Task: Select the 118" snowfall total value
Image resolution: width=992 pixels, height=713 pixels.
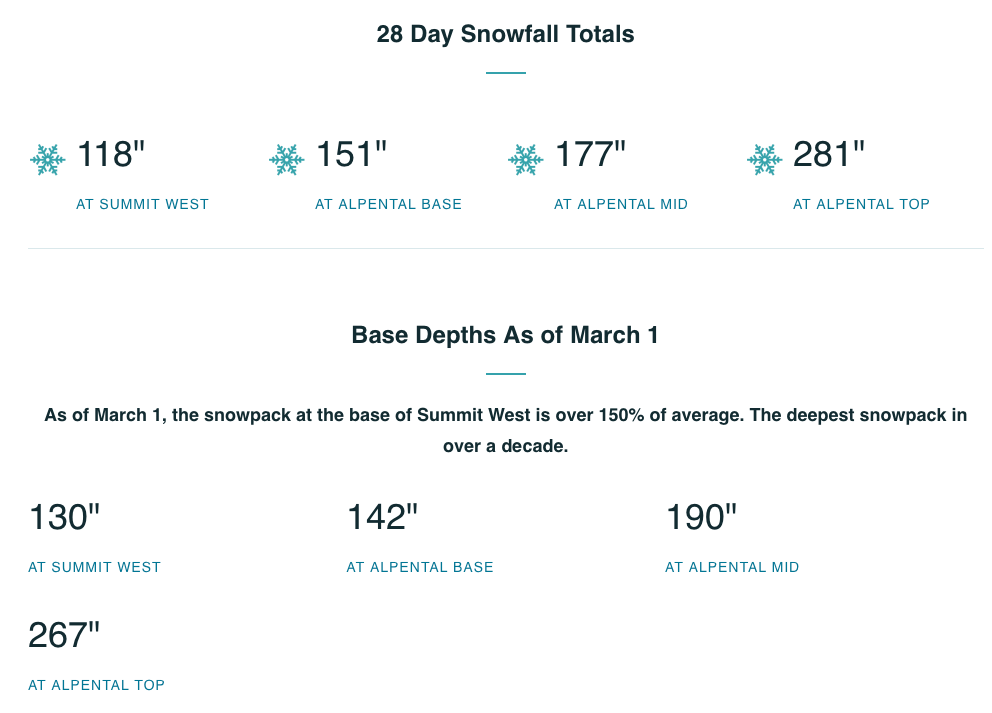Action: pos(111,154)
